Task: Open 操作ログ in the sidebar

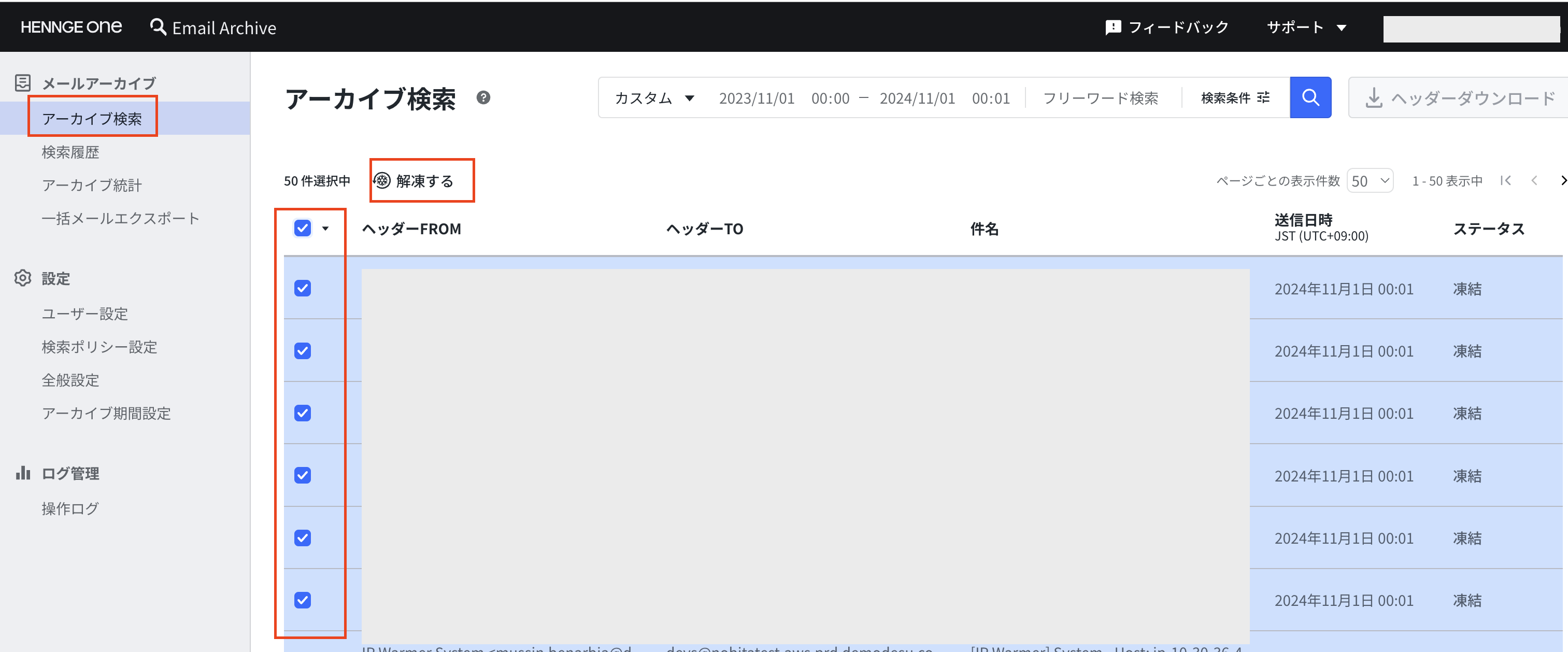Action: click(x=70, y=508)
